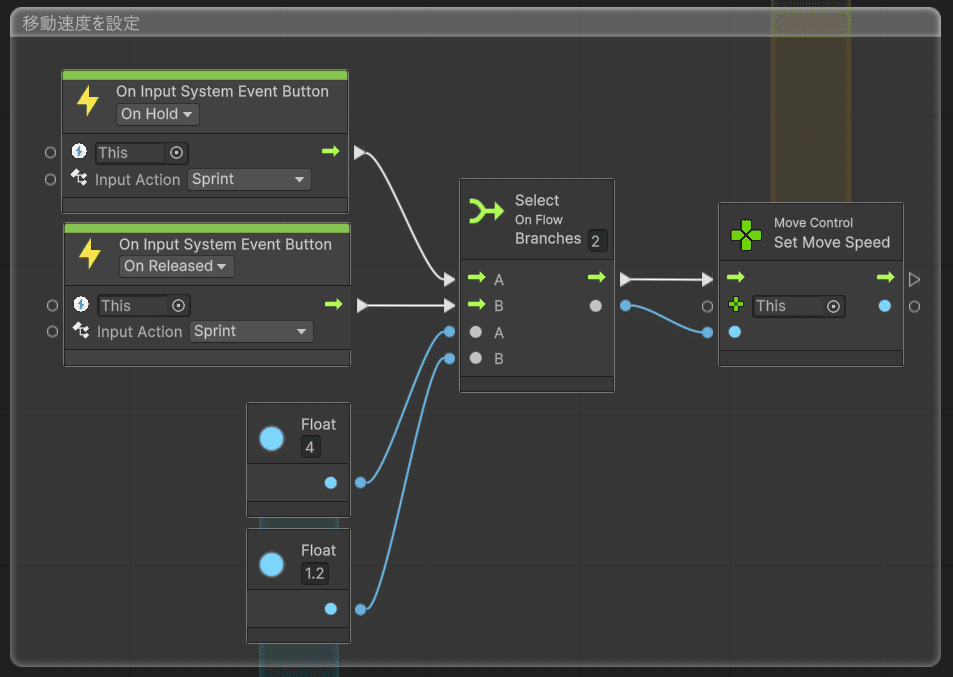This screenshot has width=953, height=677.
Task: Click the Branches count field showing 2
Action: (x=597, y=241)
